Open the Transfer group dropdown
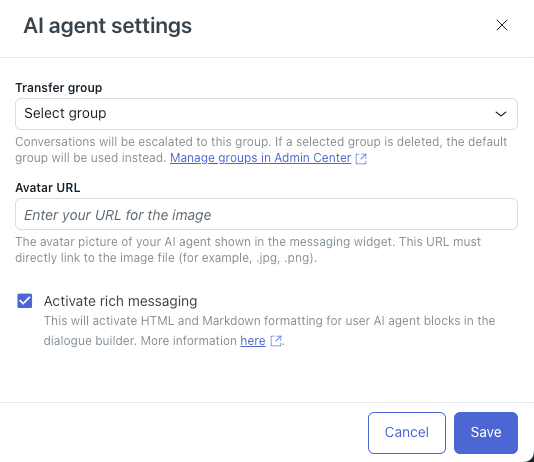 266,114
